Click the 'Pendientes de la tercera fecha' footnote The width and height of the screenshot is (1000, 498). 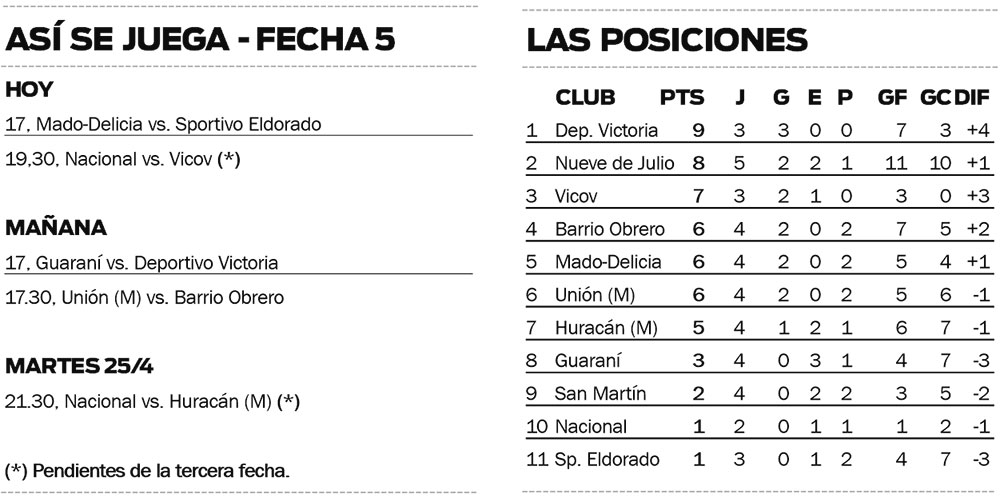(147, 470)
